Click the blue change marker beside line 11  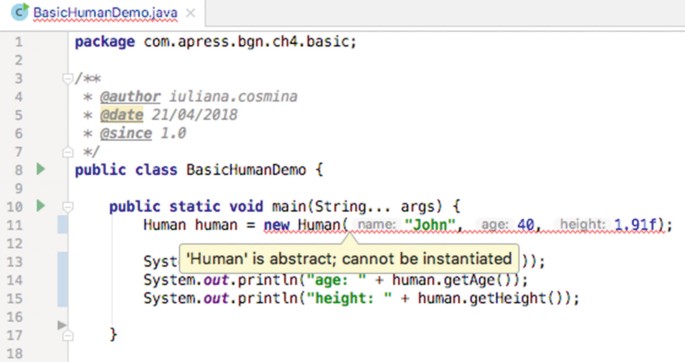pyautogui.click(x=62, y=224)
